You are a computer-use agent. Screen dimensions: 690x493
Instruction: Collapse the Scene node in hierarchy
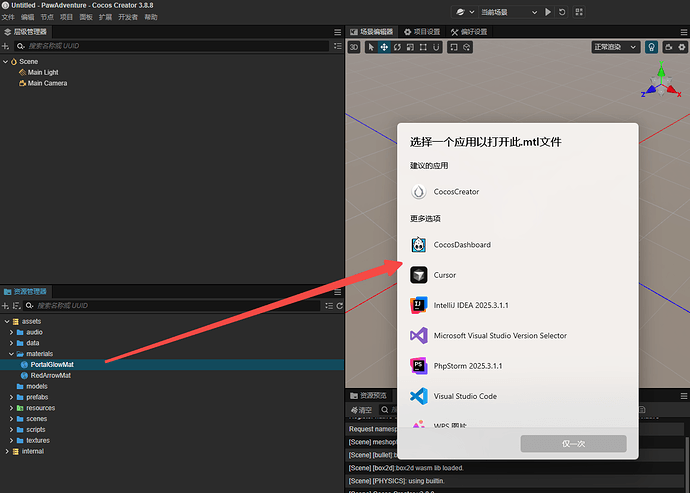coord(5,62)
